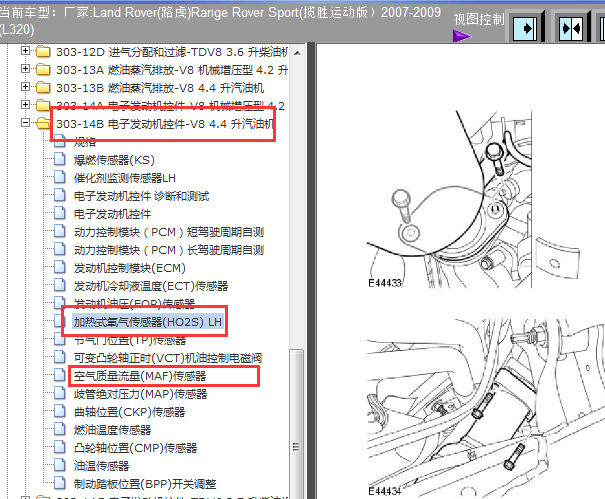Viewport: 605px width, 499px height.
Task: Open 凸轮轴位置(CMP)传感器 document
Action: [135, 448]
